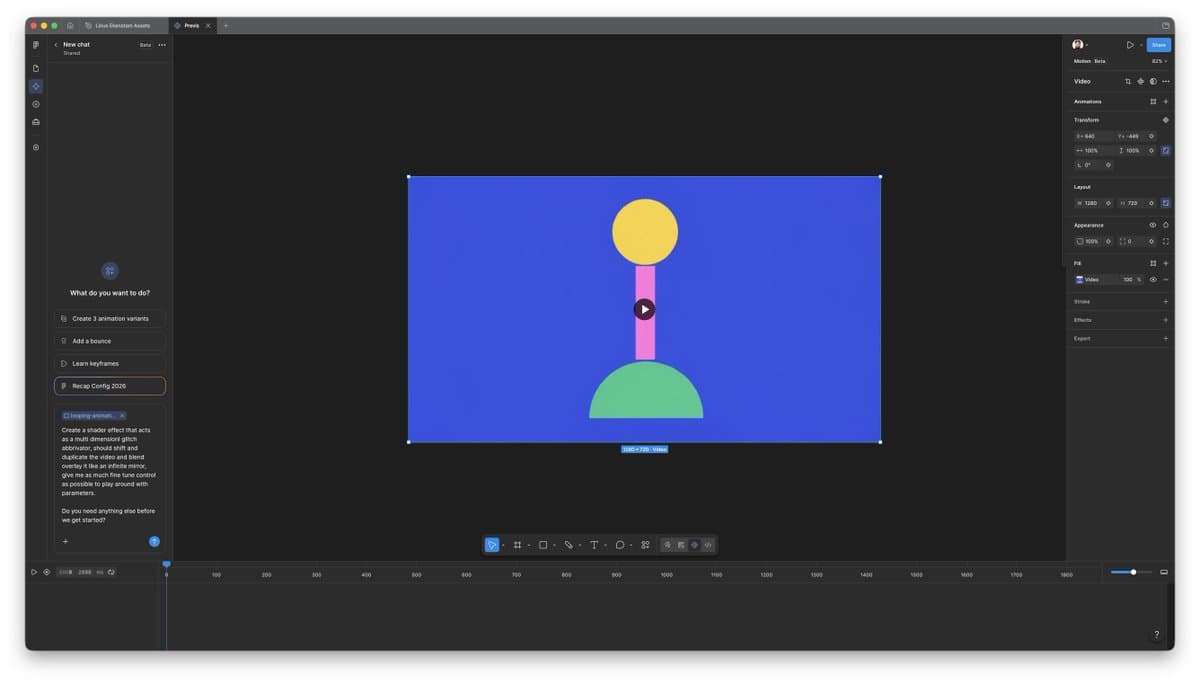This screenshot has height=684, width=1200.
Task: Click the component icon beside Video title
Action: [1140, 81]
